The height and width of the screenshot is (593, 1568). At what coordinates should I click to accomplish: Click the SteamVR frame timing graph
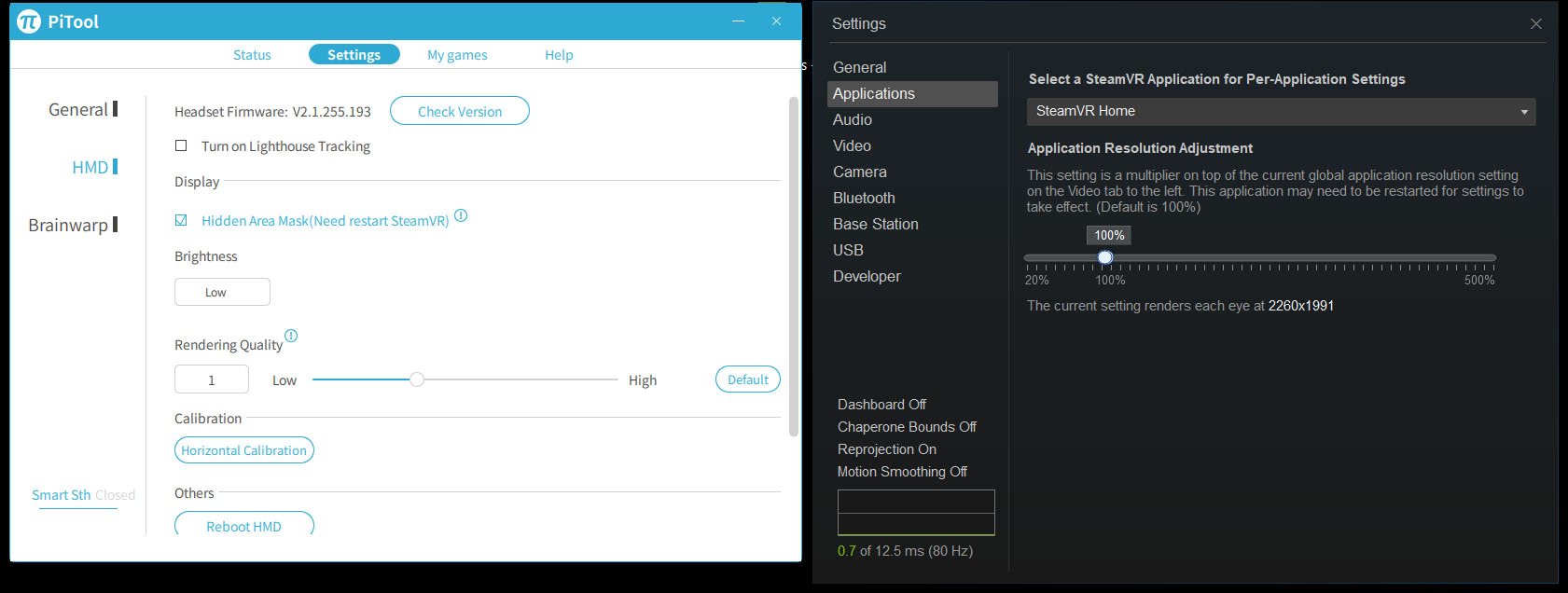click(916, 513)
